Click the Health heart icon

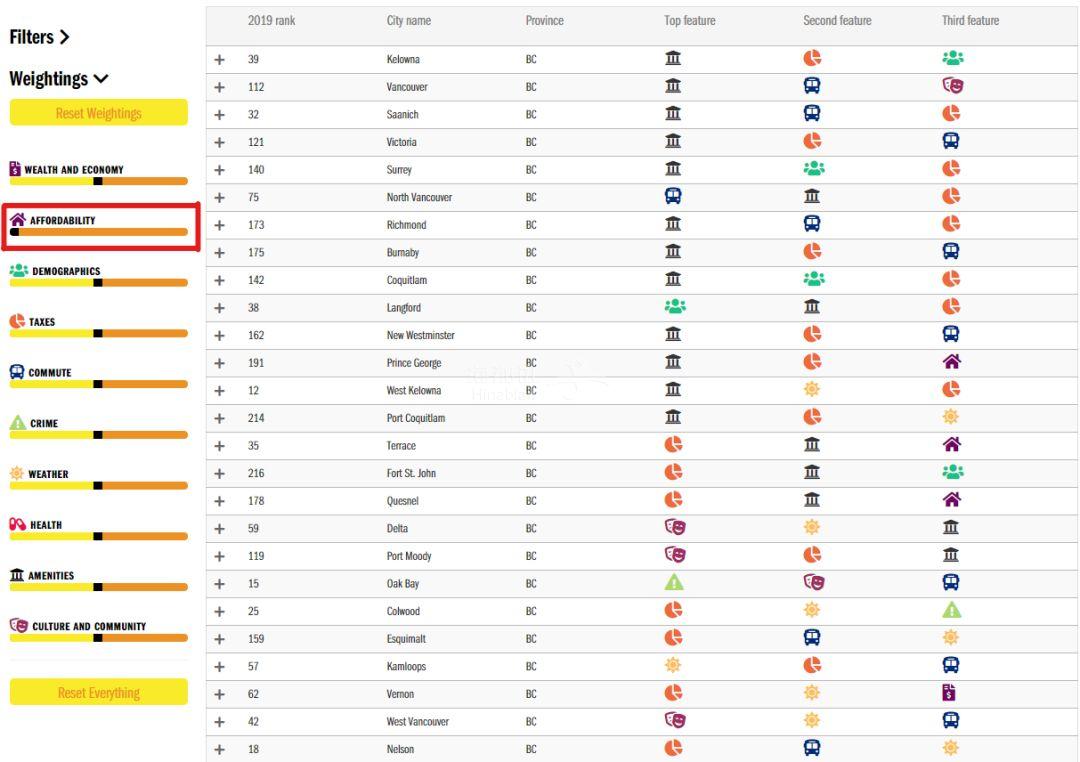[x=17, y=524]
